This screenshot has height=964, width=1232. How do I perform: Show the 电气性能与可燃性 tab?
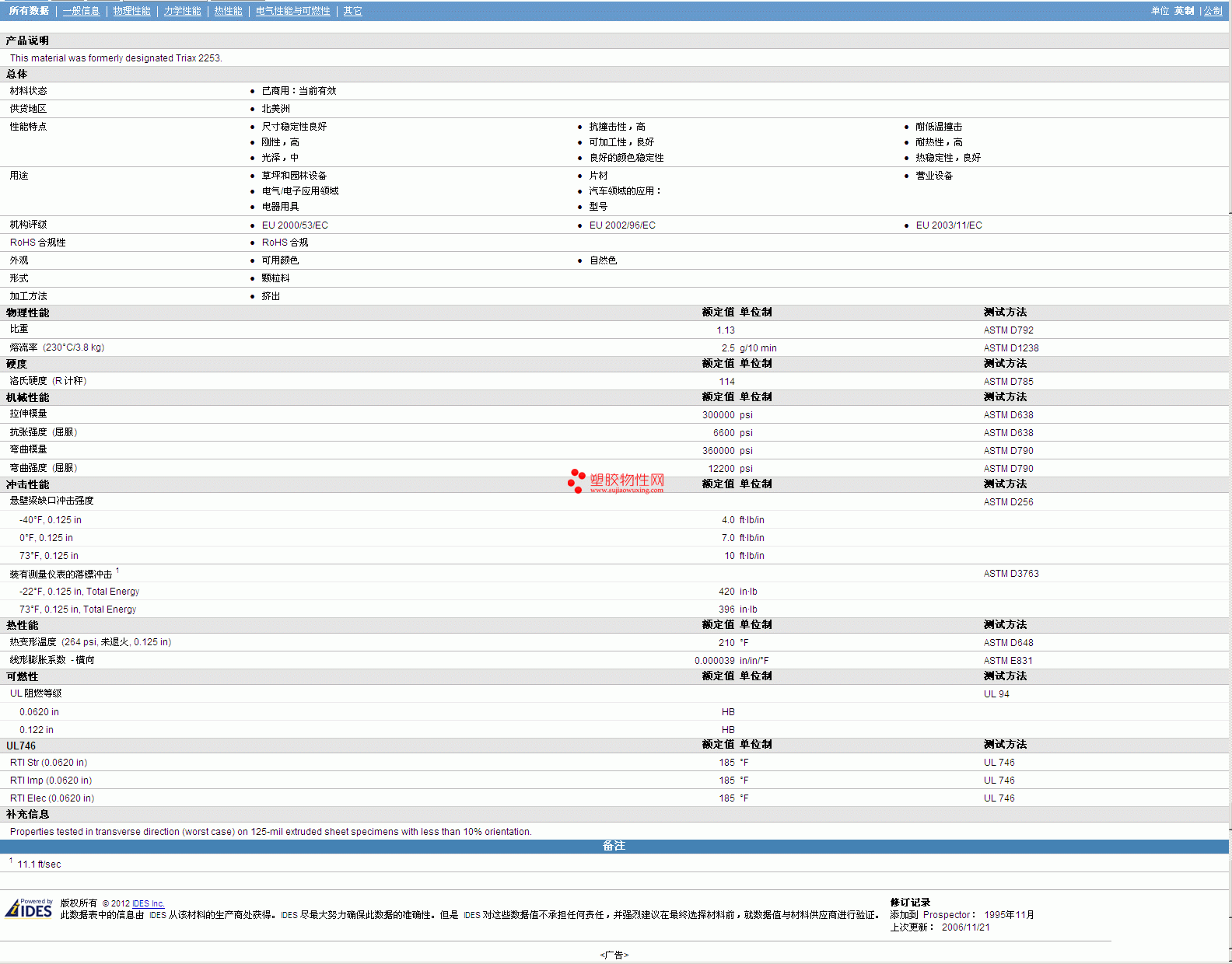click(x=292, y=11)
